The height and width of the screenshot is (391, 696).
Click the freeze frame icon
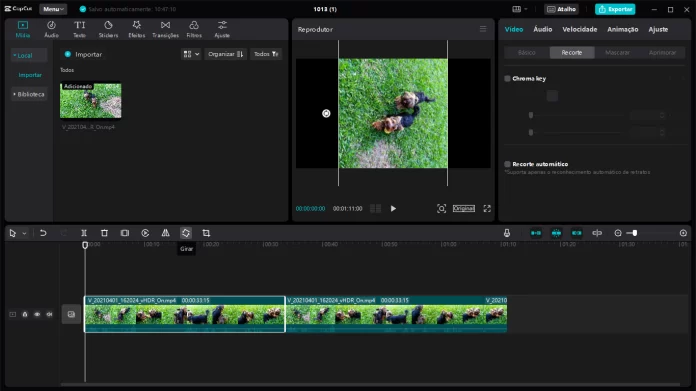coord(125,233)
